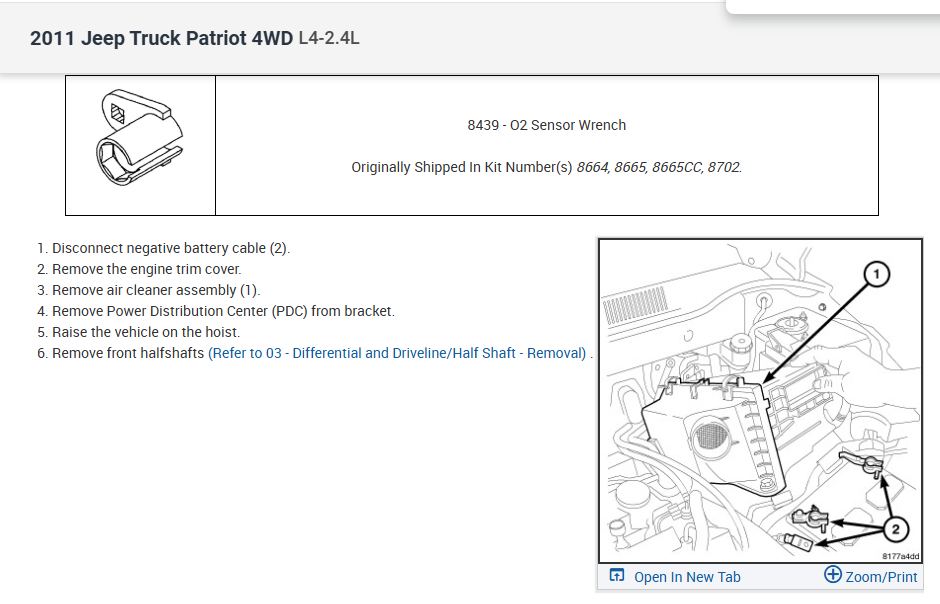Viewport: 940px width, 604px height.
Task: Click the "Open In New Tab" text label
Action: (x=687, y=577)
